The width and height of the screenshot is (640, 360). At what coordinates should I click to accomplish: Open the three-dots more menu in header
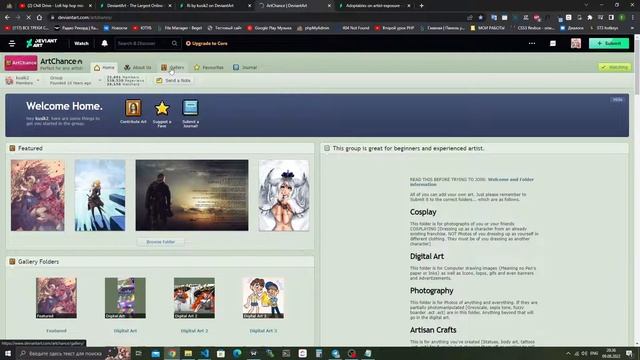tap(532, 43)
